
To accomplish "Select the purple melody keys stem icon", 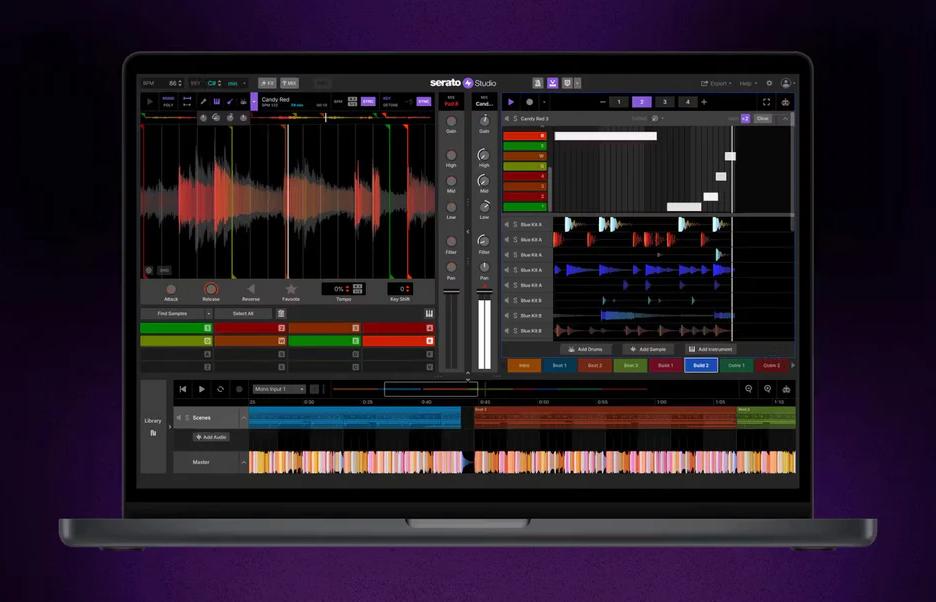I will point(217,102).
